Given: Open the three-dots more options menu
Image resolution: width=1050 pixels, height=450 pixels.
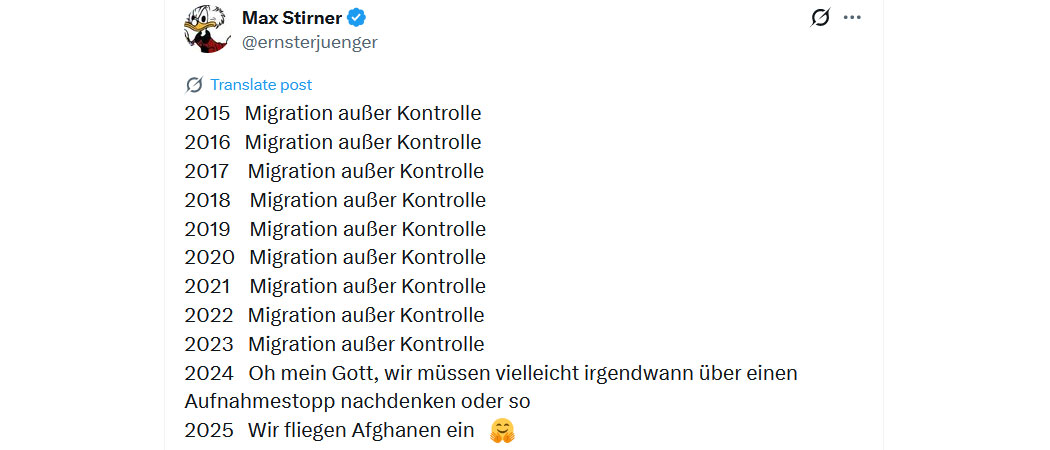Looking at the screenshot, I should point(852,17).
